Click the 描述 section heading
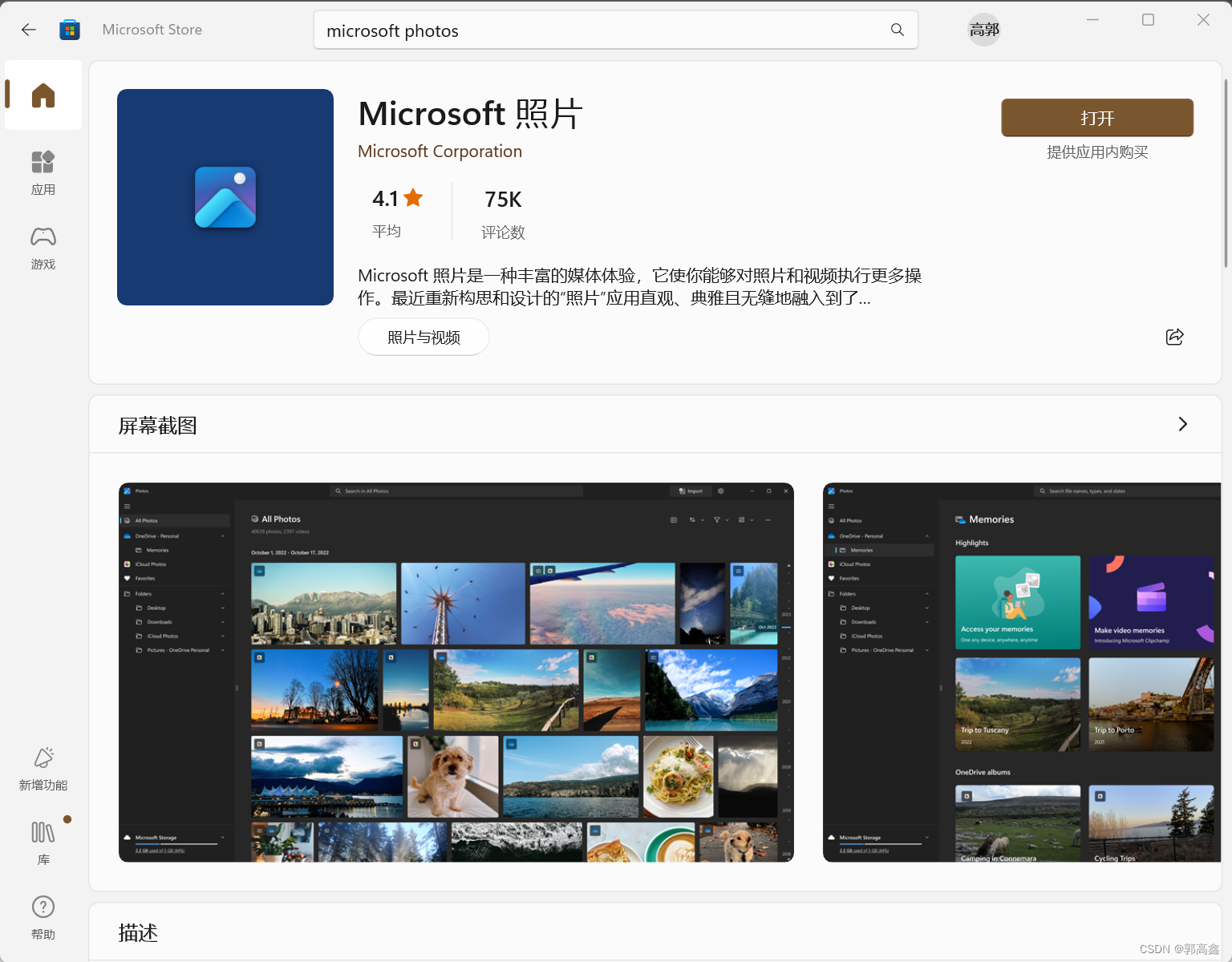The width and height of the screenshot is (1232, 962). tap(138, 933)
